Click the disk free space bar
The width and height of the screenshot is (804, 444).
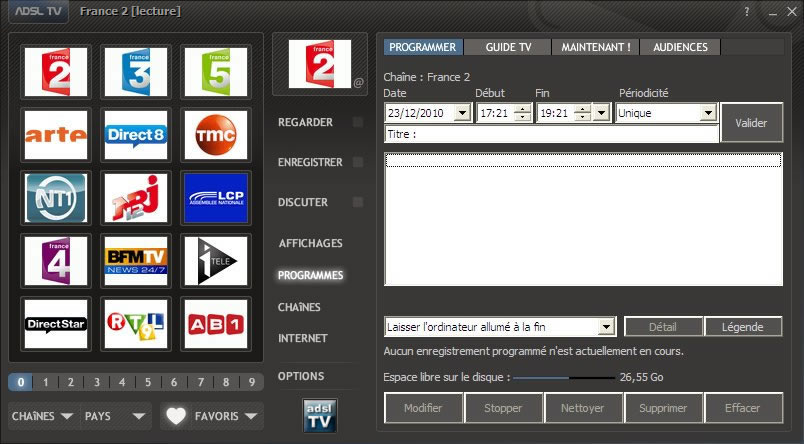(x=564, y=377)
